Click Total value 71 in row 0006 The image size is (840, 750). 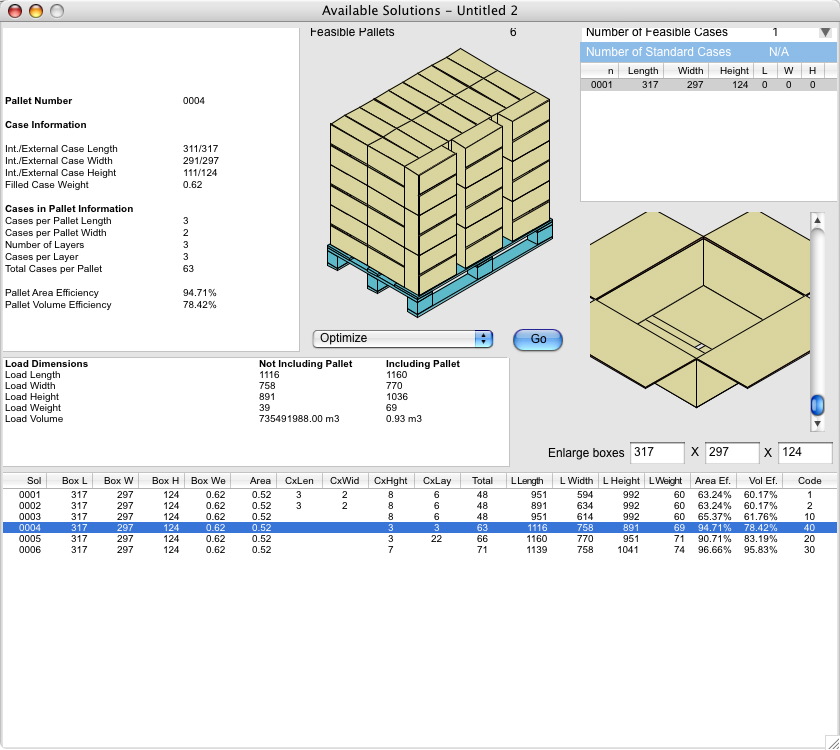(x=482, y=550)
